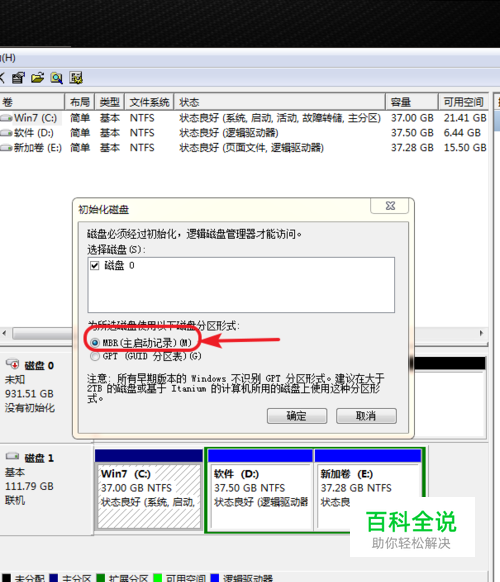
Task: Click the open folder toolbar icon
Action: point(37,78)
